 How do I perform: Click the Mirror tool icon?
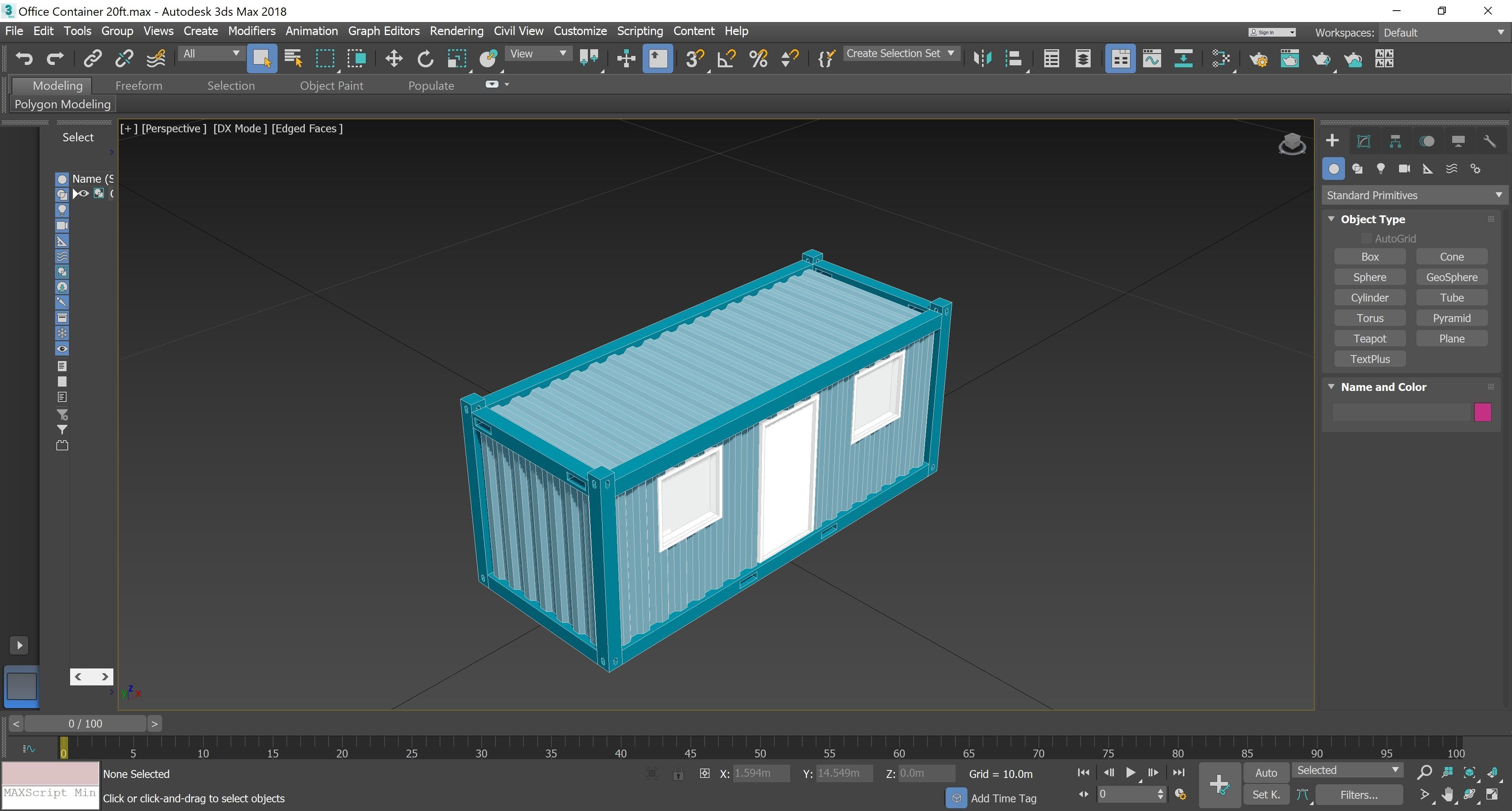982,59
